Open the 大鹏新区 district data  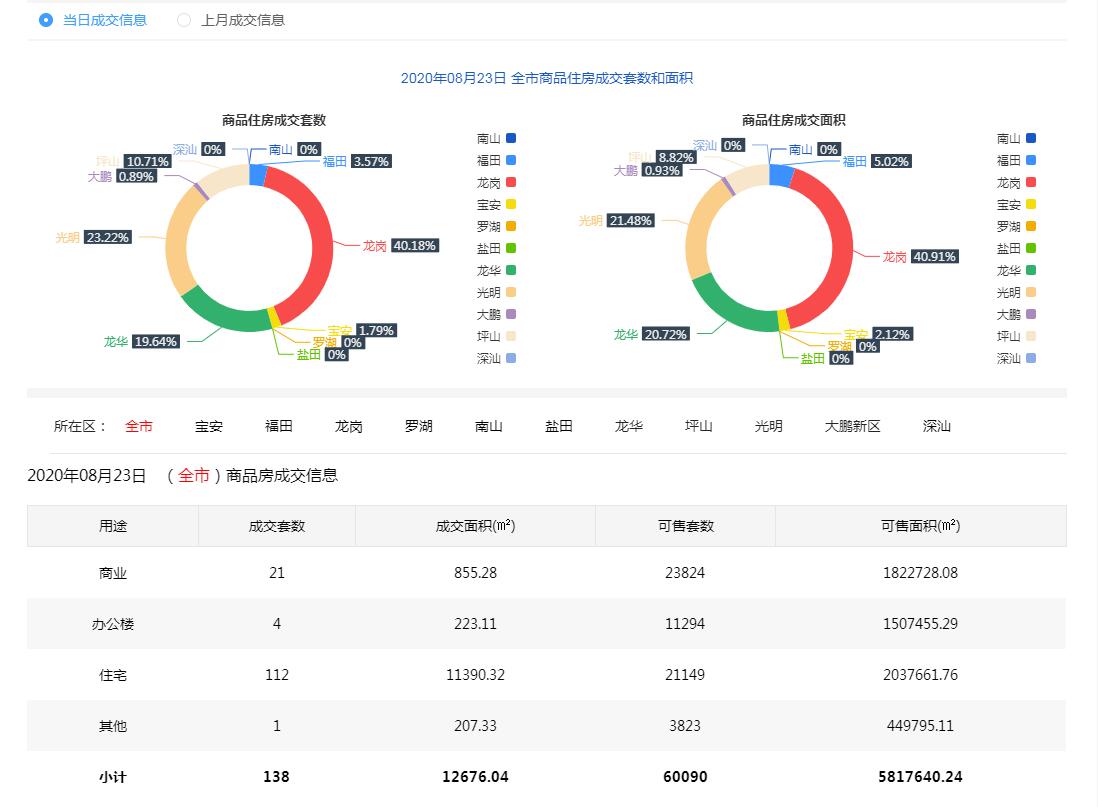point(852,426)
